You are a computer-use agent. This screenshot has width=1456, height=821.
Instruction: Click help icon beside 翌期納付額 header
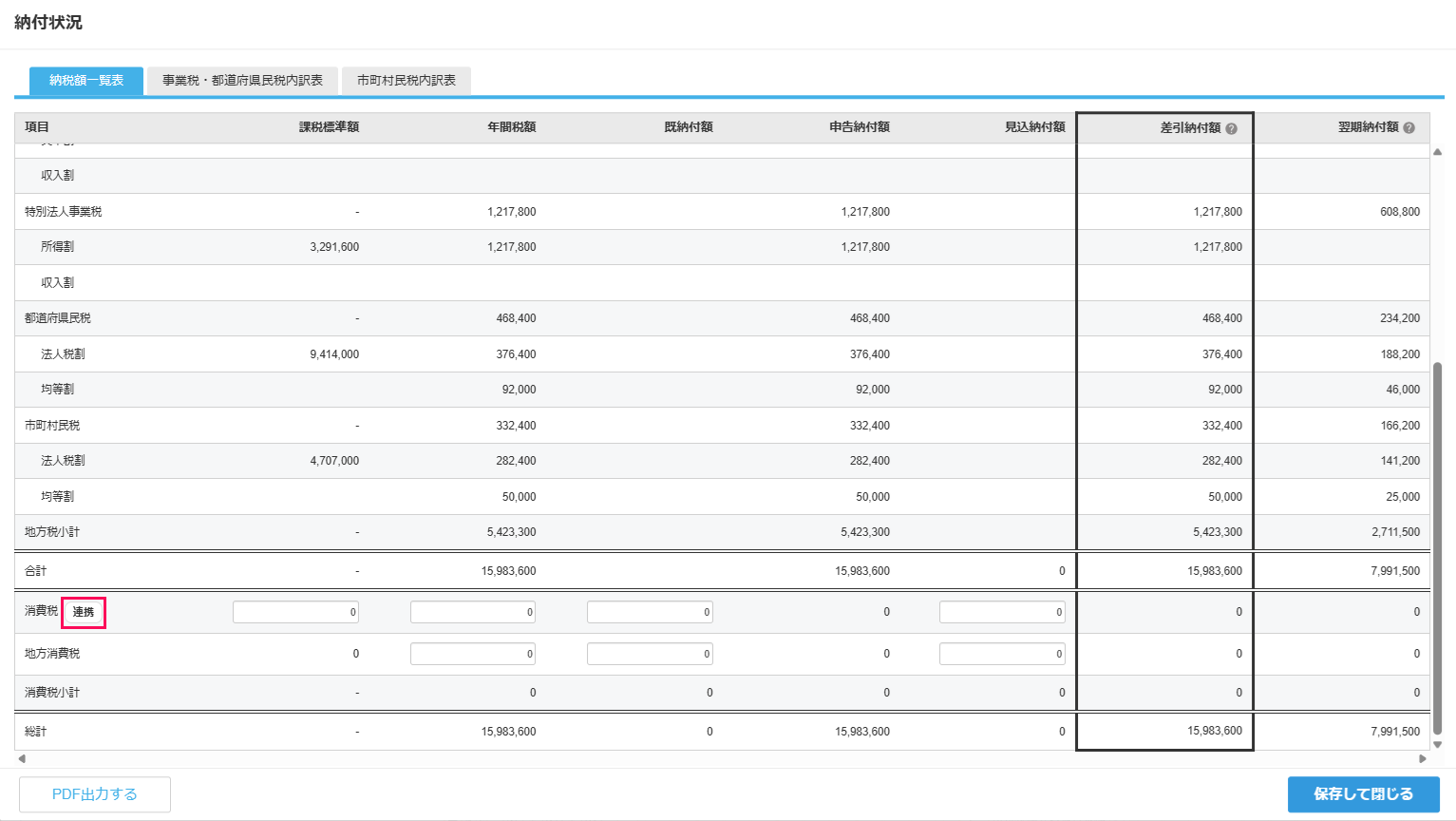pyautogui.click(x=1409, y=128)
